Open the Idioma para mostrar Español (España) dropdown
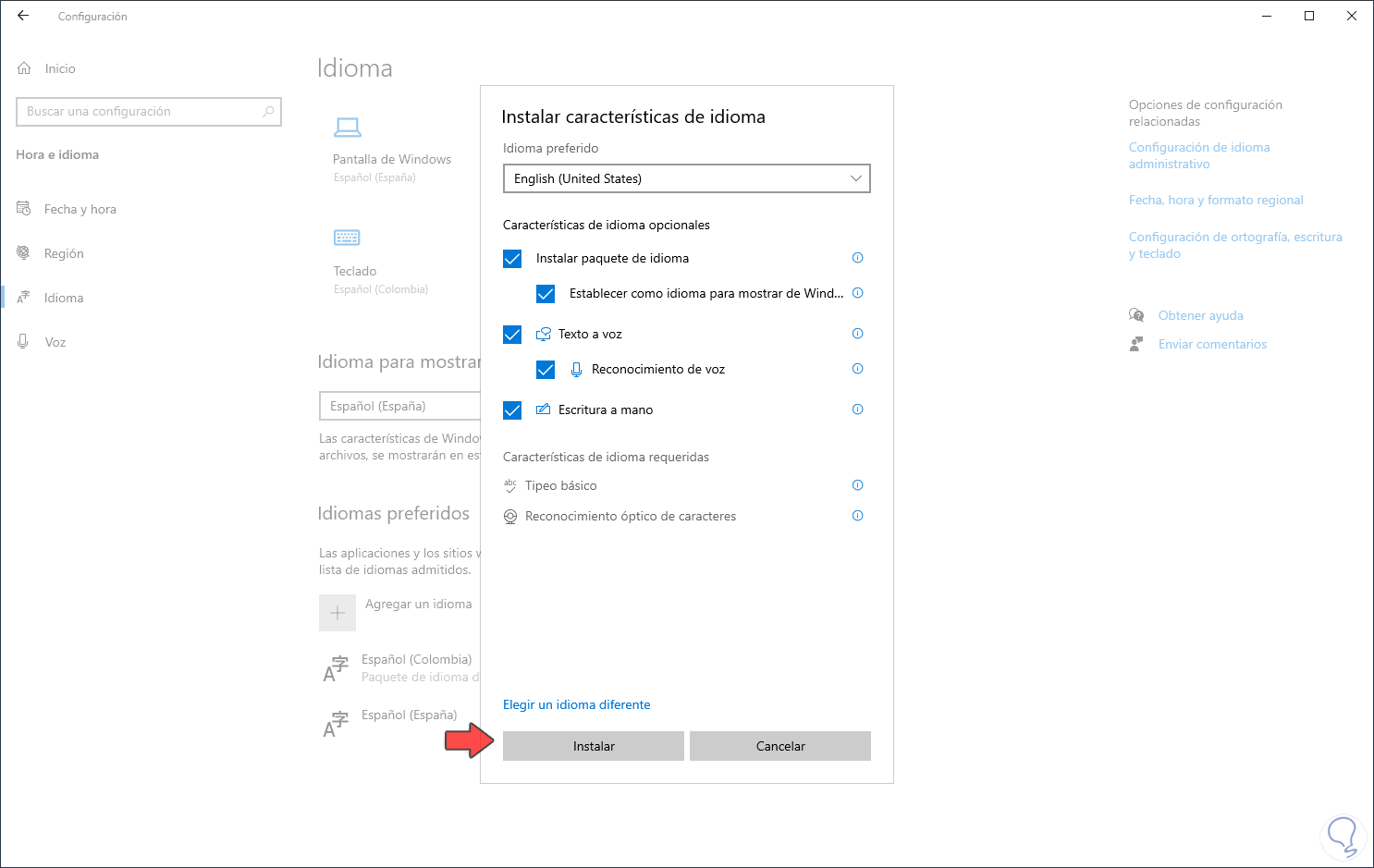Screen dimensions: 1374x868 click(x=400, y=406)
